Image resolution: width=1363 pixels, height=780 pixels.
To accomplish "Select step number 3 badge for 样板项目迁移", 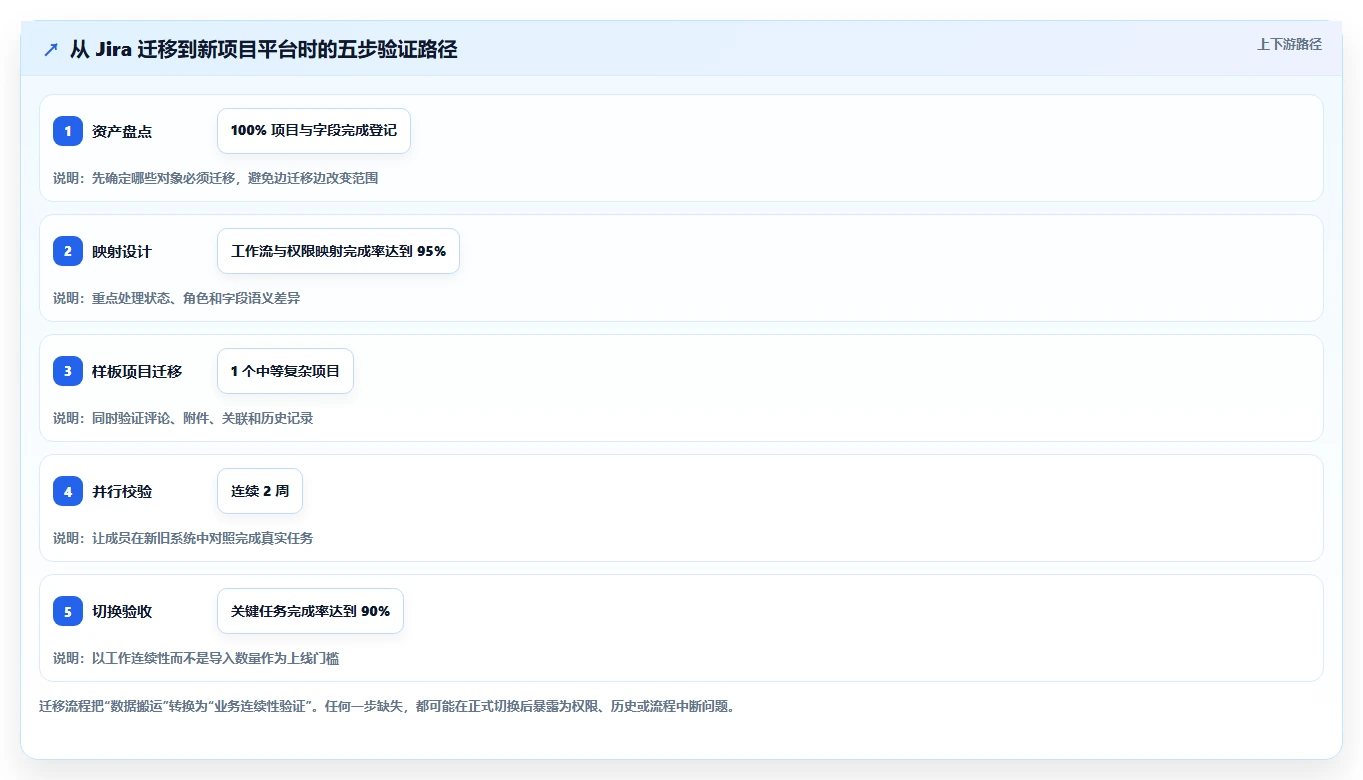I will click(68, 371).
